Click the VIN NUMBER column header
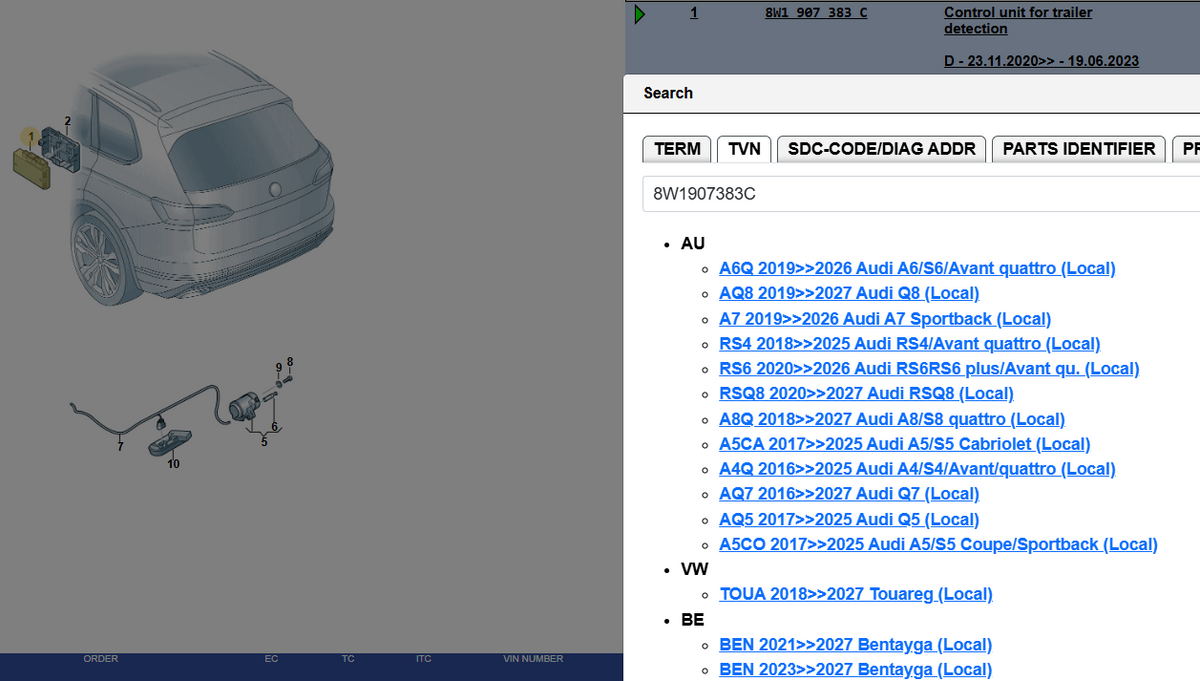This screenshot has height=681, width=1200. coord(533,659)
